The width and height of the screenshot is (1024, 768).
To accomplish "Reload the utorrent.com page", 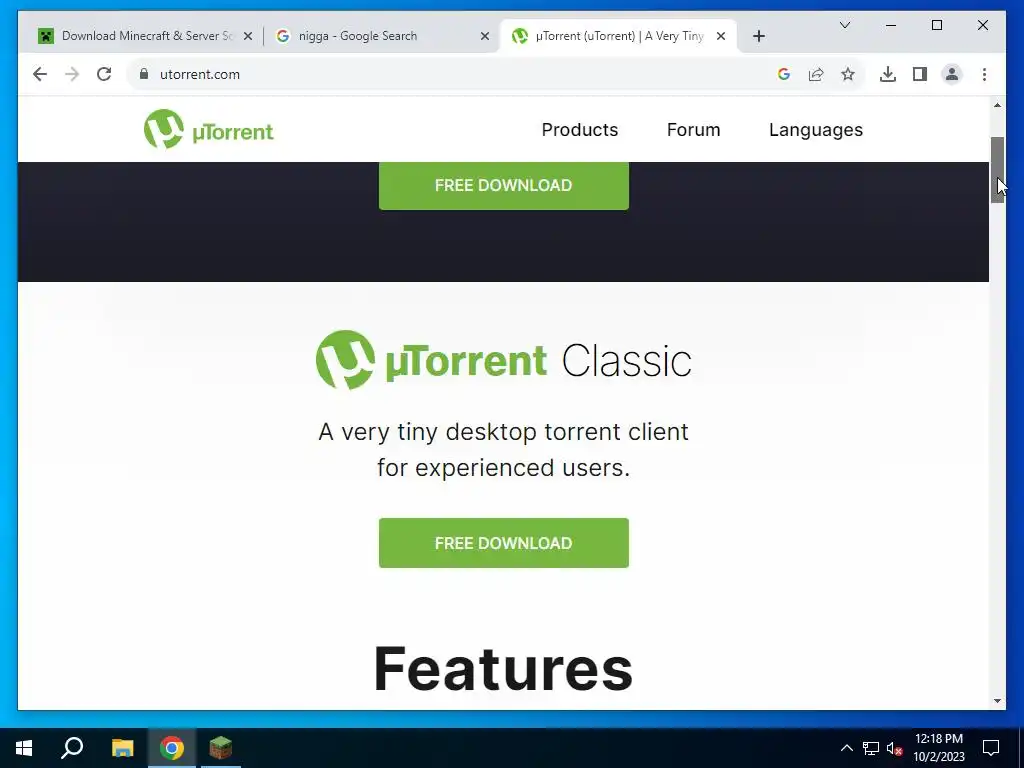I will click(104, 74).
